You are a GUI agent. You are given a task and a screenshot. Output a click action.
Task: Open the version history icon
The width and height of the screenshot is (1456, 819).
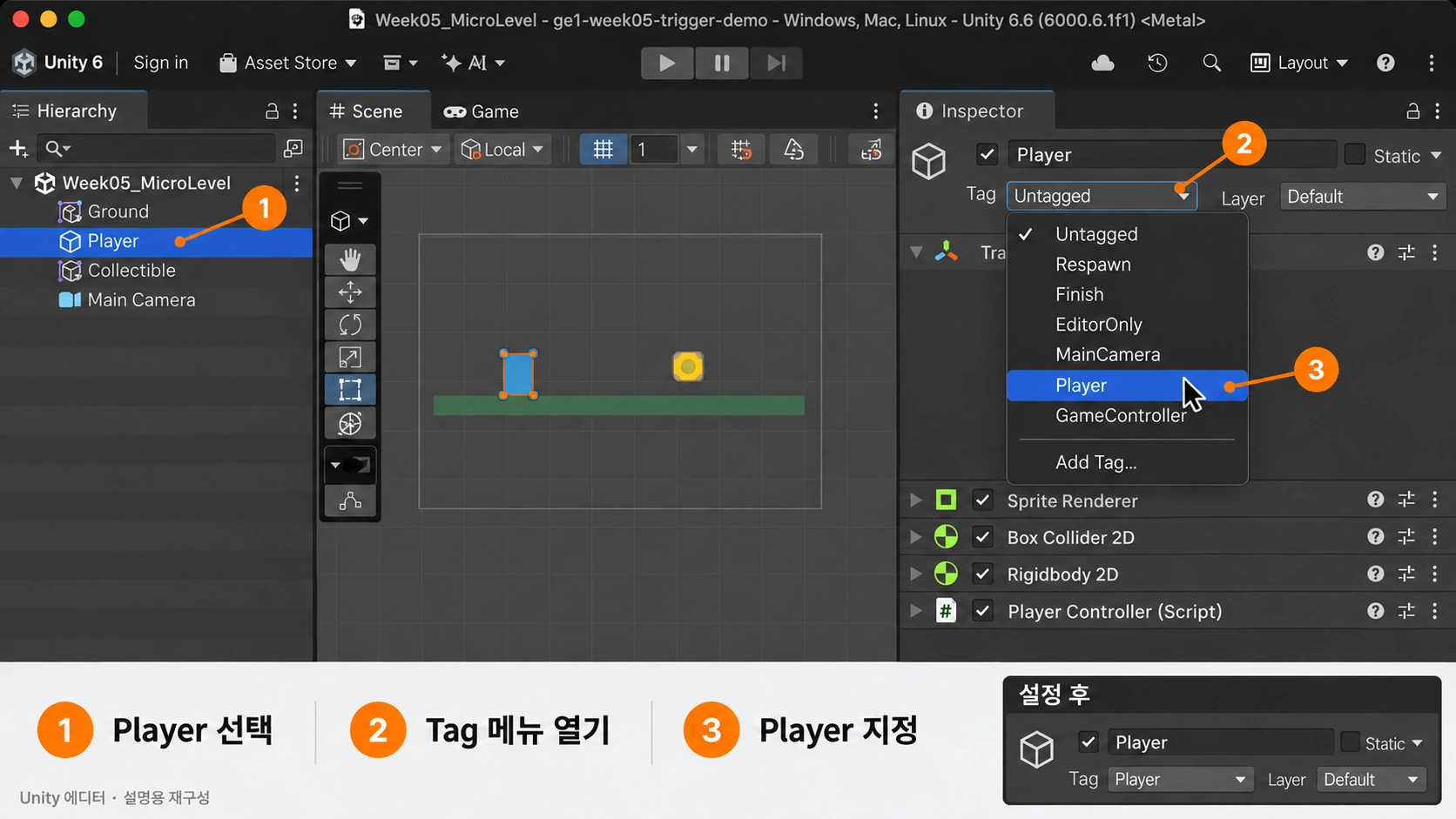(1157, 63)
